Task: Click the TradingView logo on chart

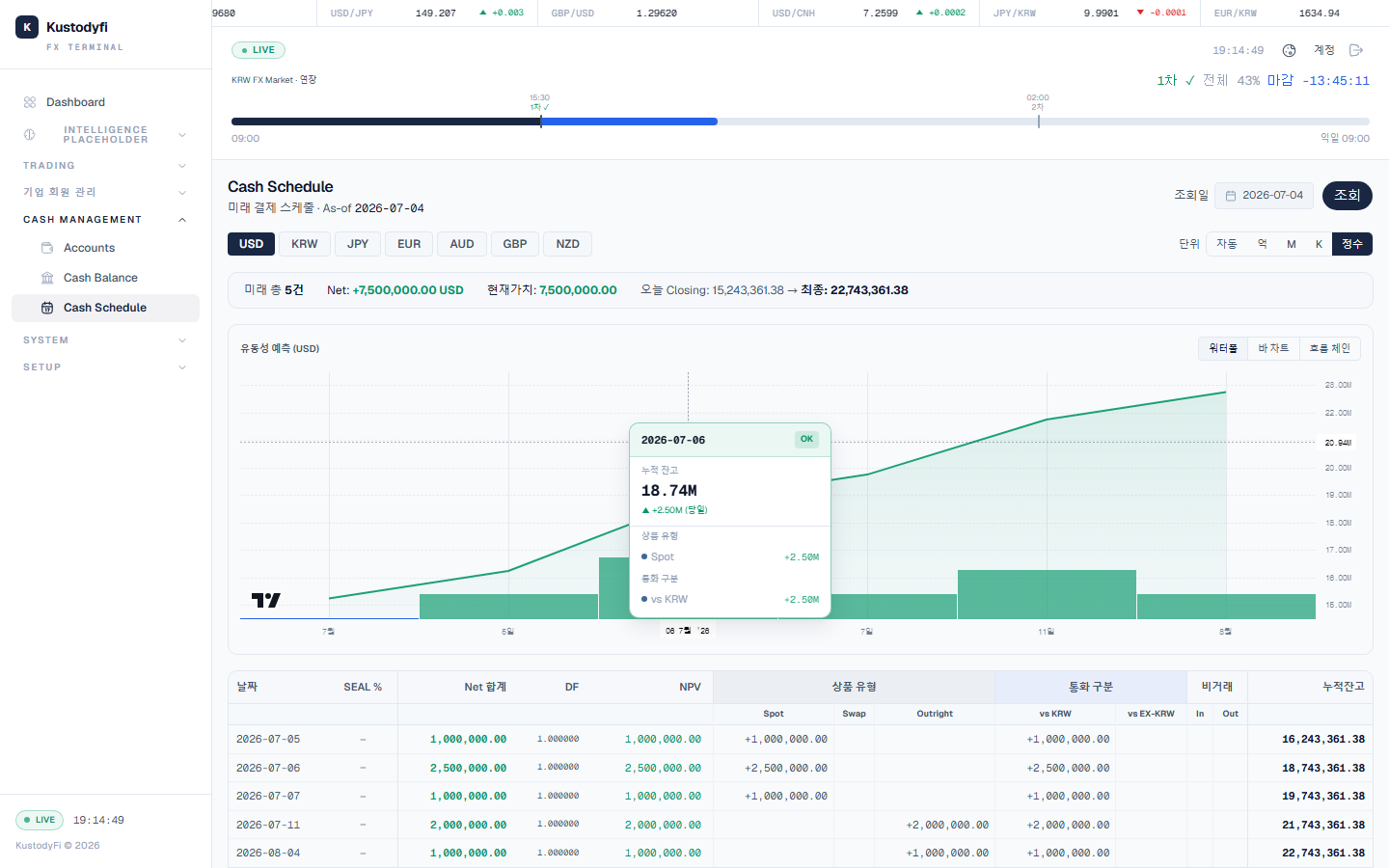Action: (x=265, y=600)
